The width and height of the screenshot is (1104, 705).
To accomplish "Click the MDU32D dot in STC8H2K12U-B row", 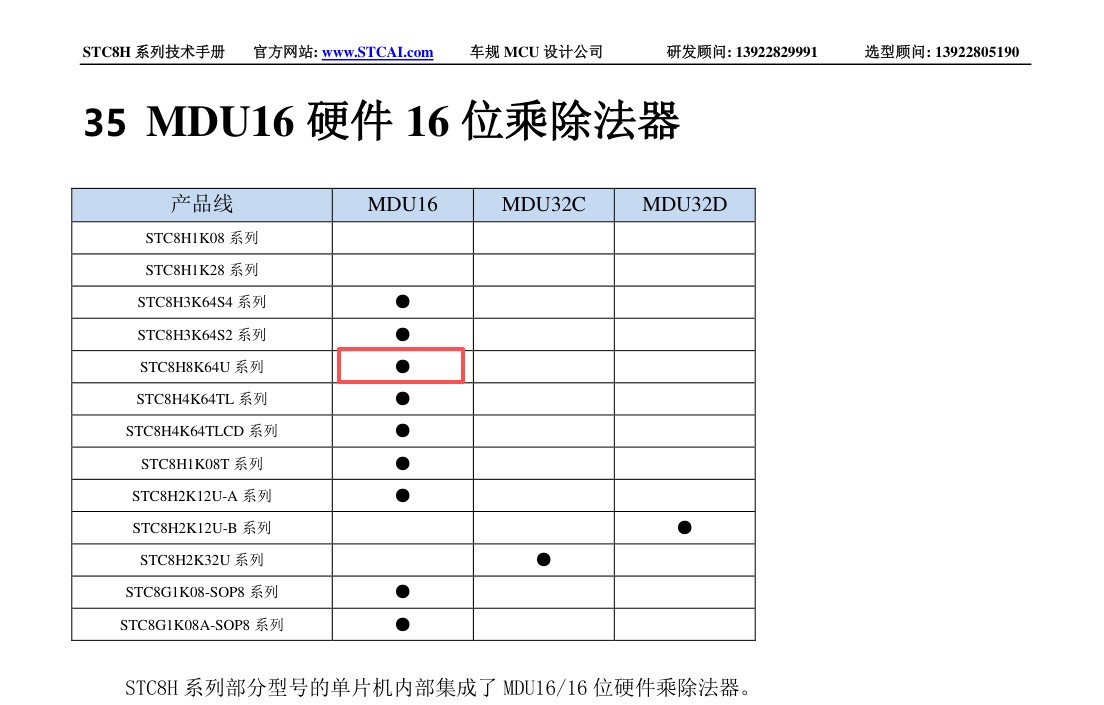I will click(684, 528).
